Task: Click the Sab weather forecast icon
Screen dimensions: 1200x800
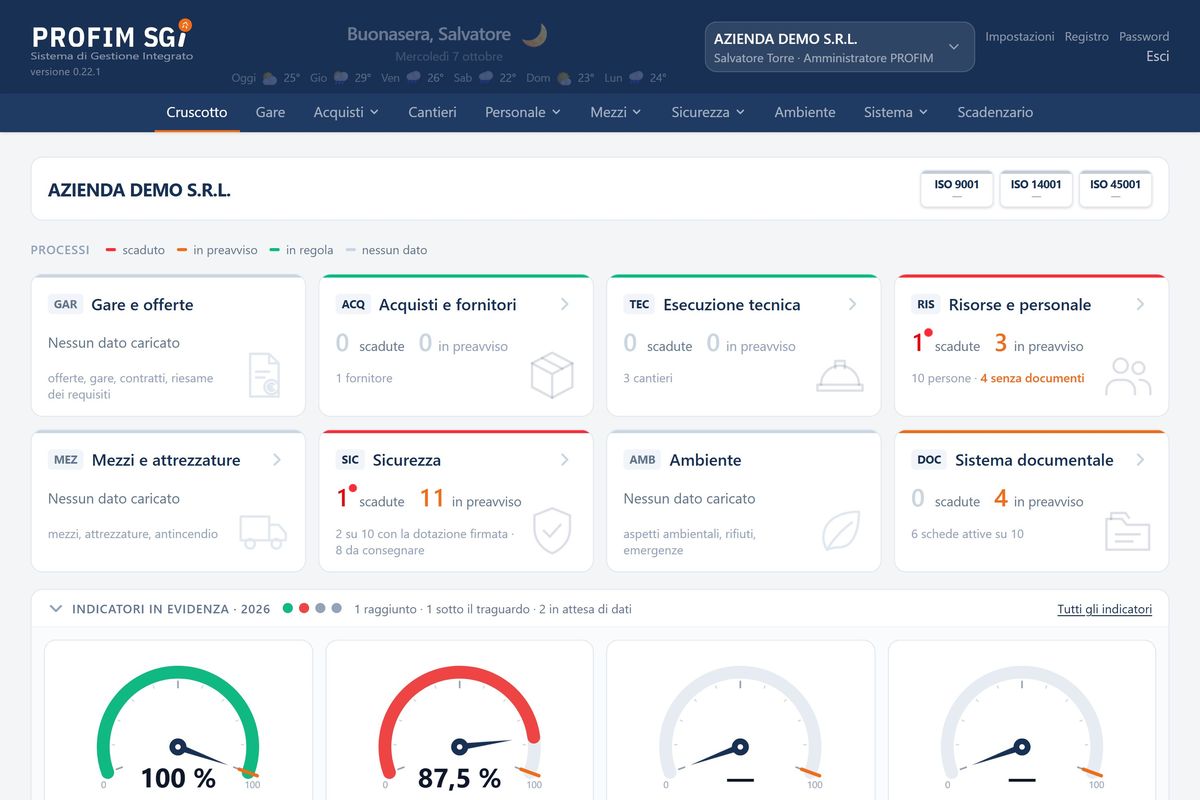Action: coord(486,77)
